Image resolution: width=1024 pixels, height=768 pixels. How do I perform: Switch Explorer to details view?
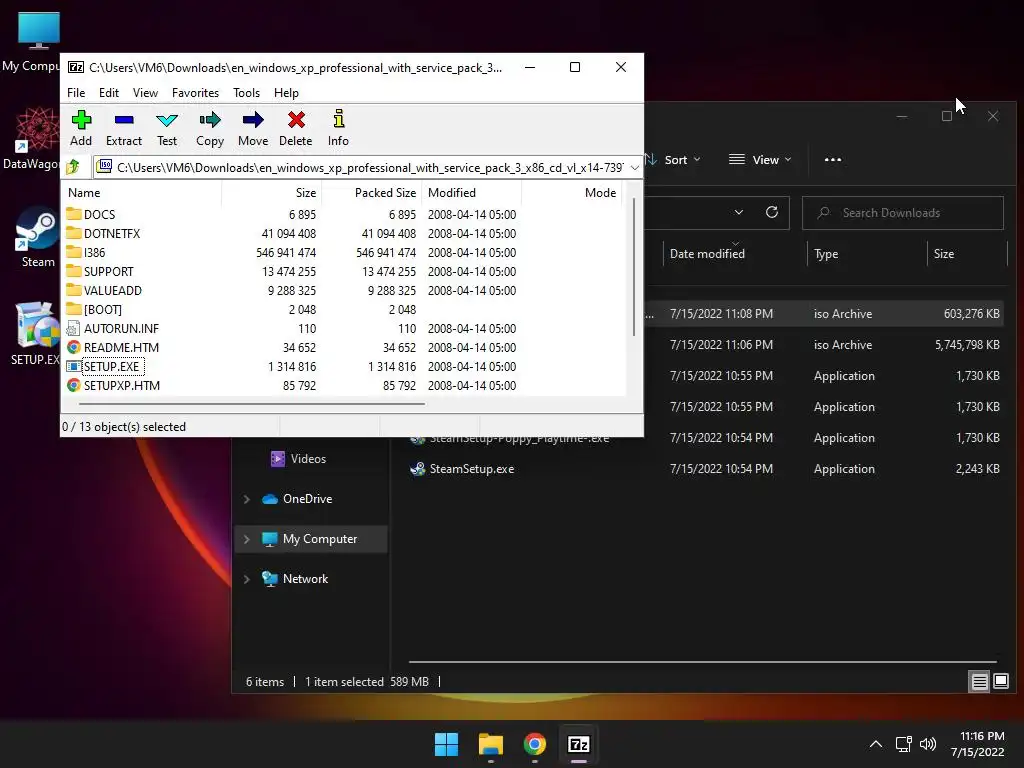pos(980,682)
